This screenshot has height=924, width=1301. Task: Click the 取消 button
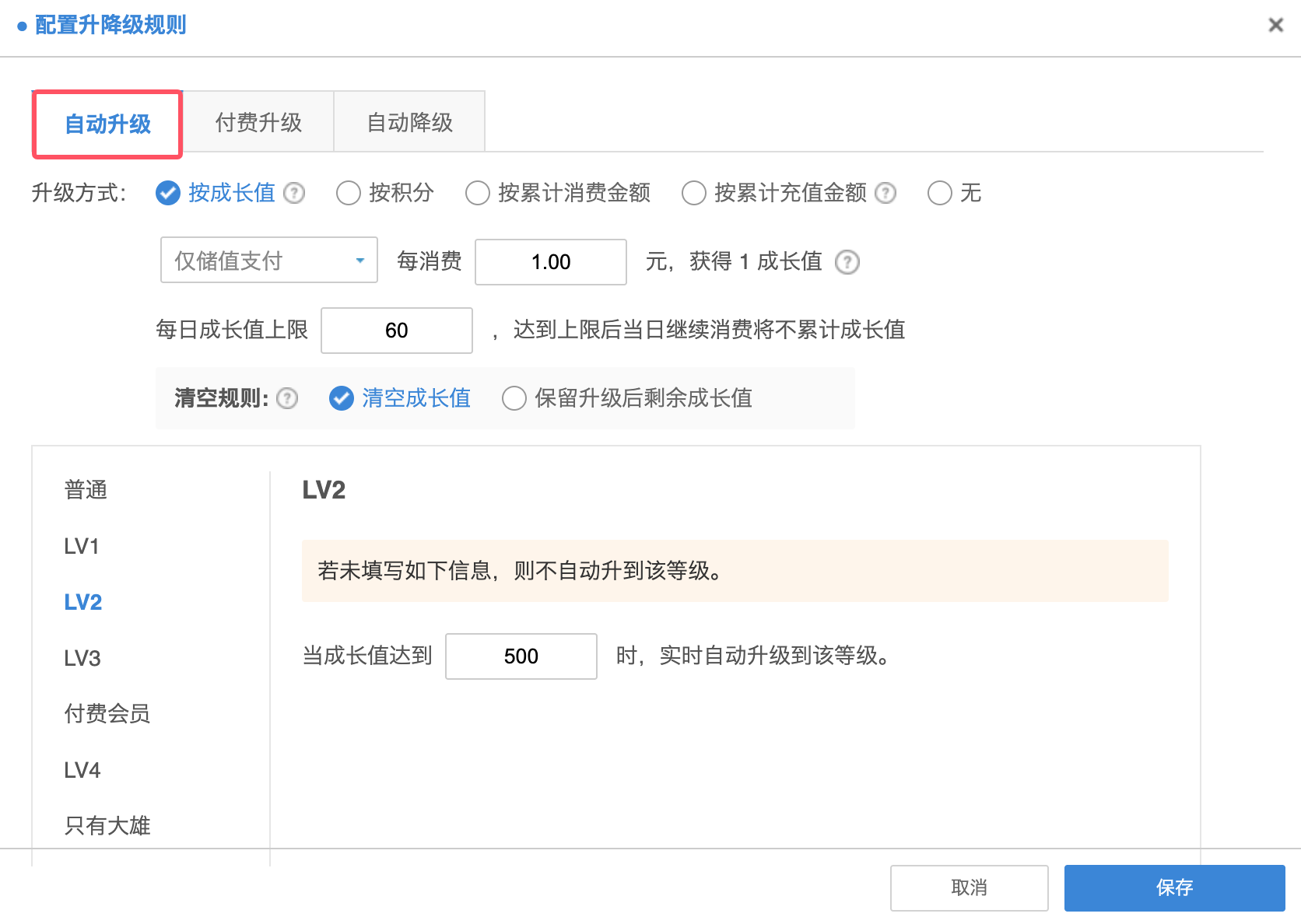pyautogui.click(x=969, y=887)
